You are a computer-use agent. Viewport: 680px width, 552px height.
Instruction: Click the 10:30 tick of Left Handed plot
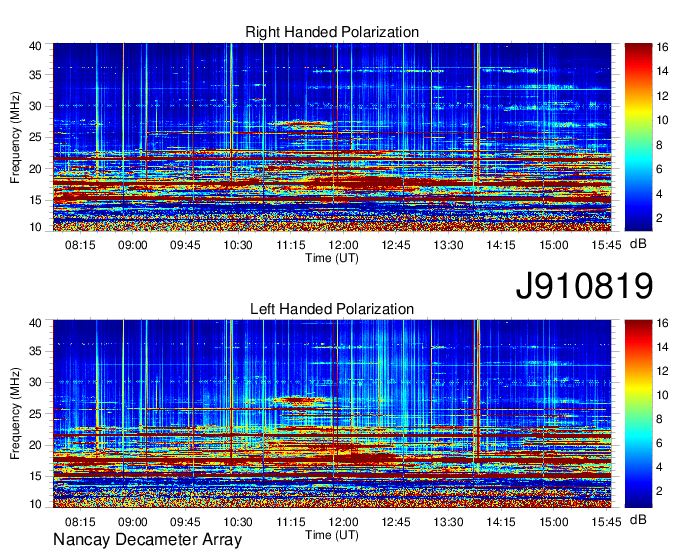[x=238, y=522]
